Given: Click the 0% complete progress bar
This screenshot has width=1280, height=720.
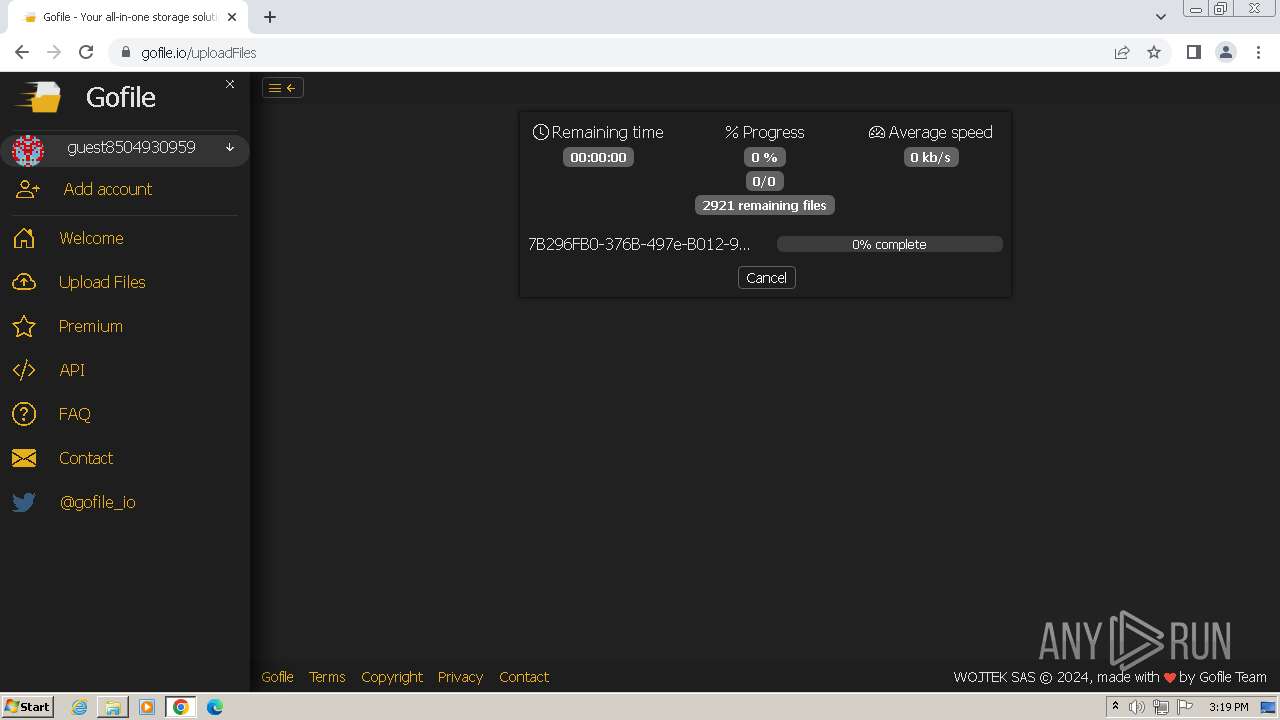Looking at the screenshot, I should click(889, 244).
